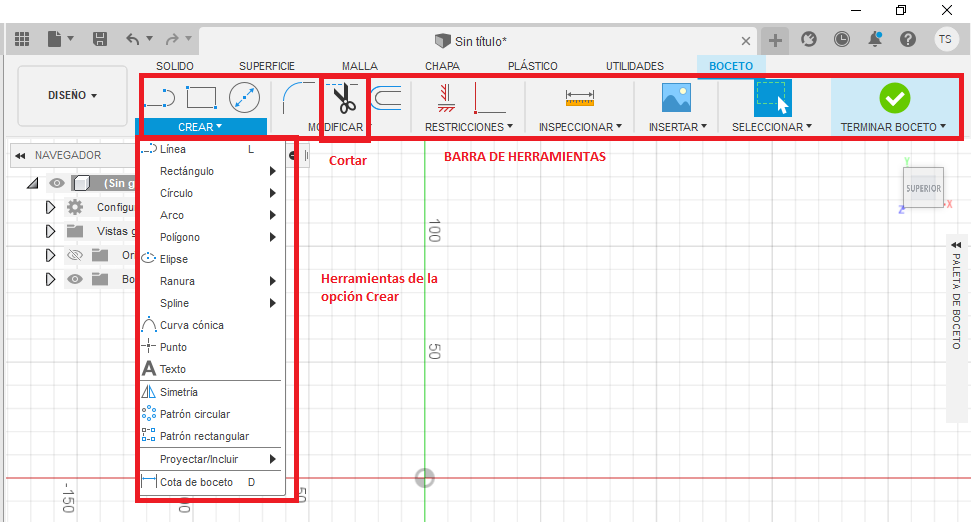Open the data panel grid icon
Image resolution: width=971 pixels, height=522 pixels.
tap(22, 40)
